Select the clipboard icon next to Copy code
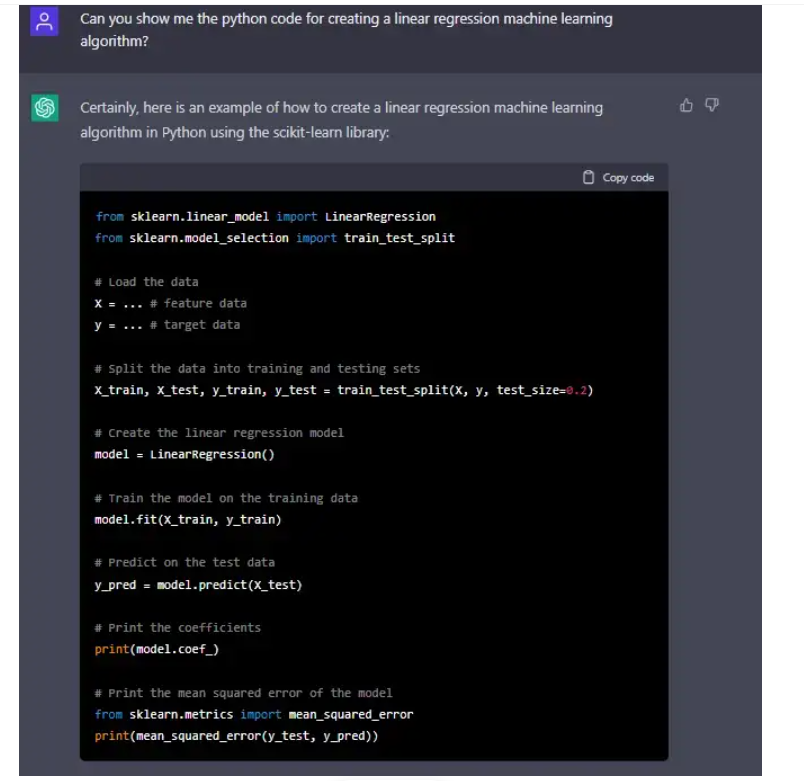This screenshot has width=804, height=781. 590,177
